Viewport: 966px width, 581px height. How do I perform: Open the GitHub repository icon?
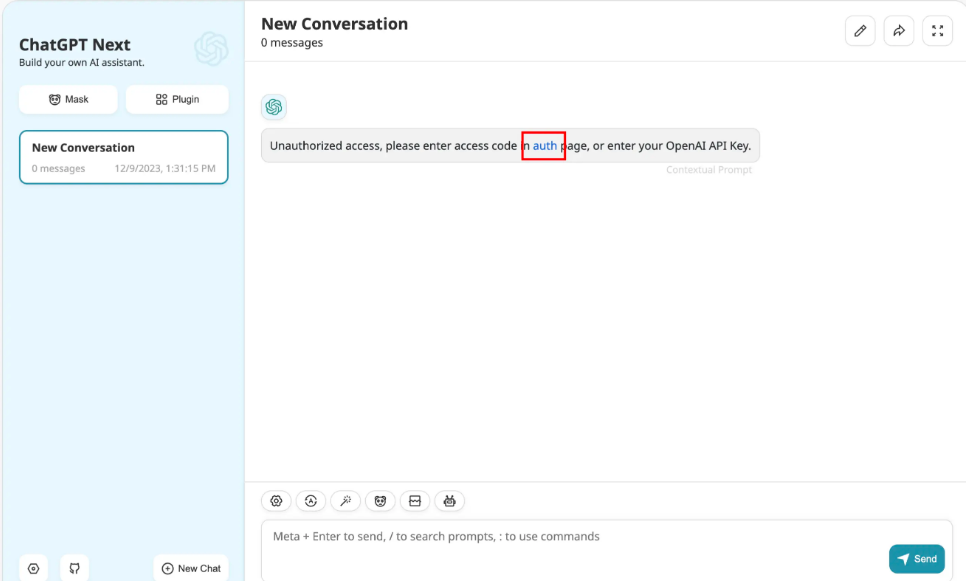point(75,568)
